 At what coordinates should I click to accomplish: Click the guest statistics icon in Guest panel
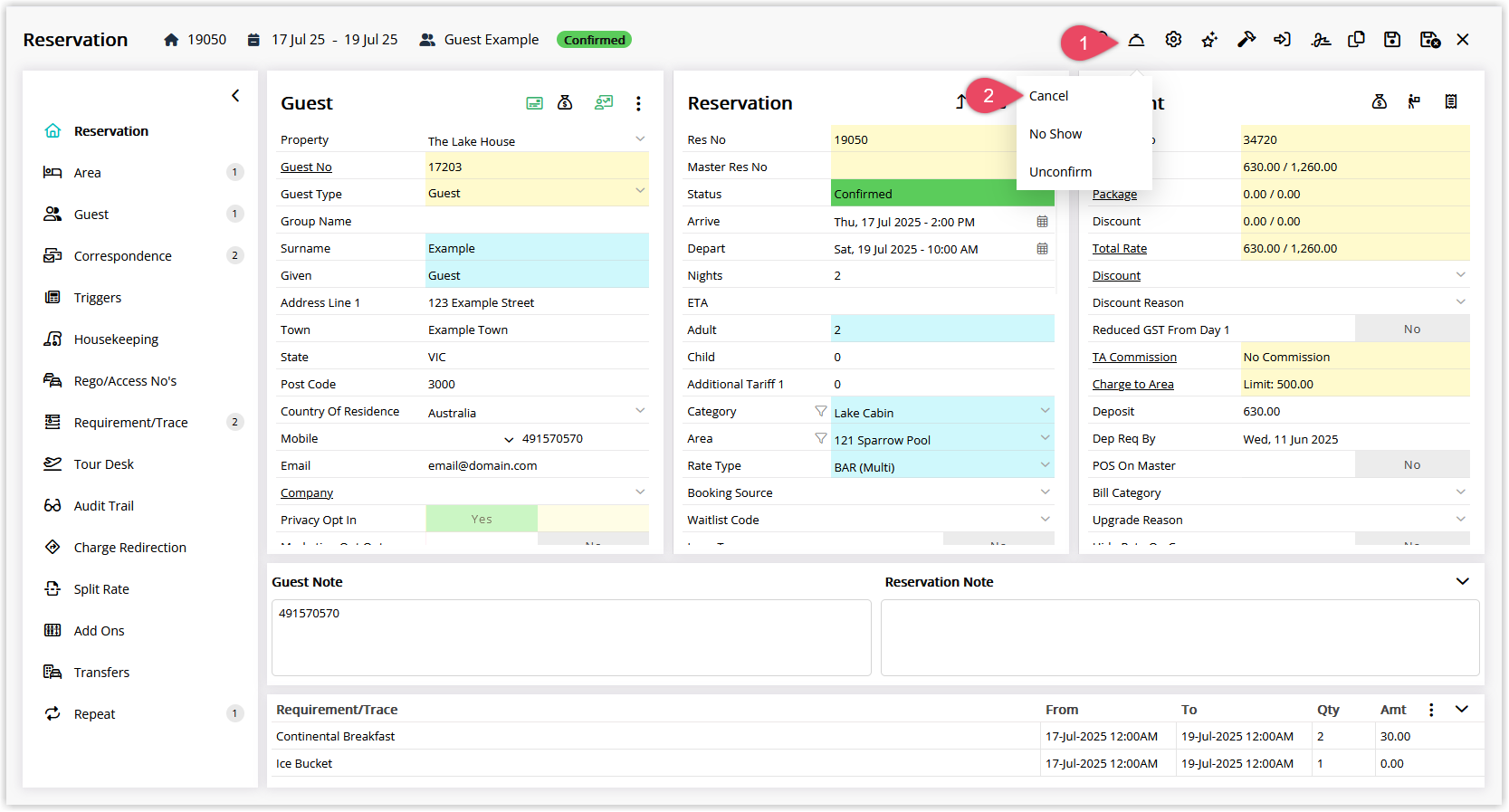(x=604, y=103)
